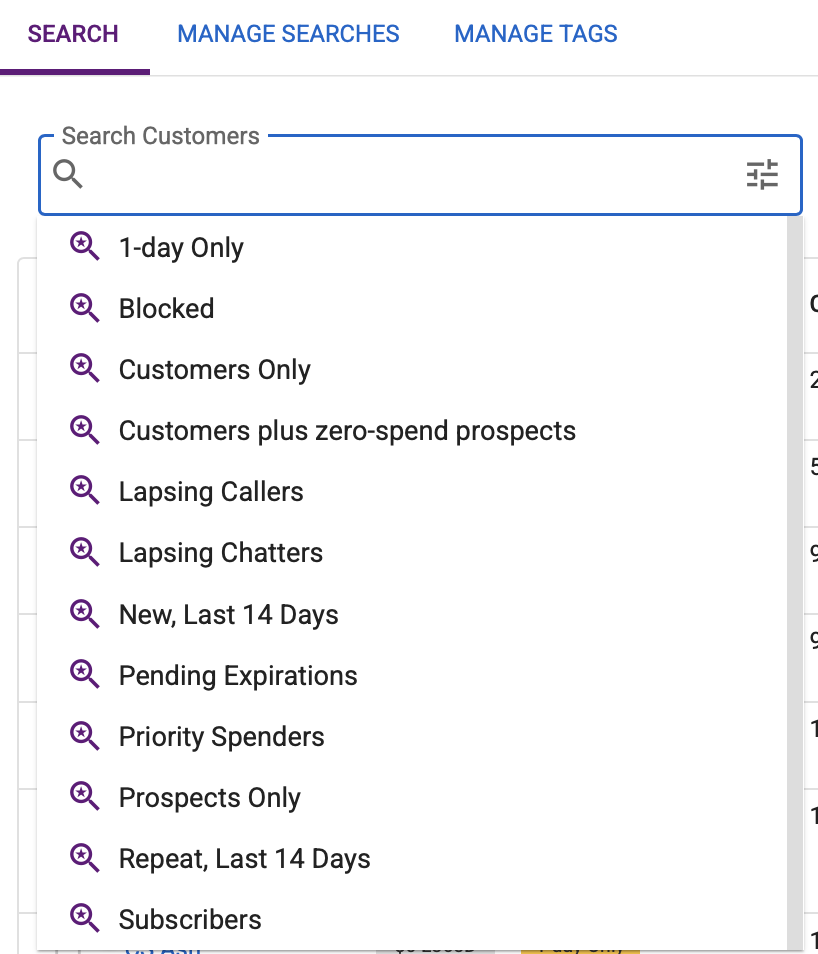The image size is (818, 954).
Task: Choose the Lapsing Callers search
Action: [412, 492]
